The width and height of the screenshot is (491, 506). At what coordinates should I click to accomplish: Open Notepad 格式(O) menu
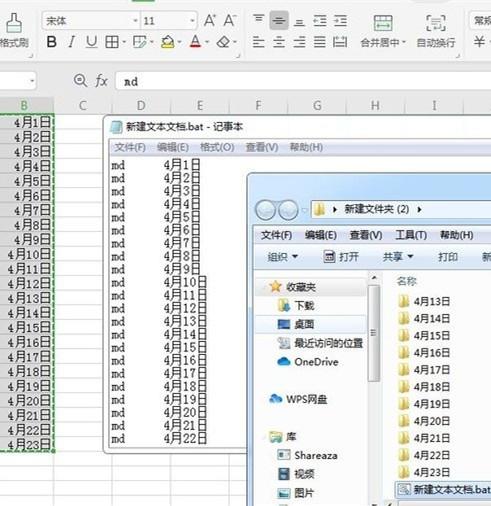pos(217,147)
